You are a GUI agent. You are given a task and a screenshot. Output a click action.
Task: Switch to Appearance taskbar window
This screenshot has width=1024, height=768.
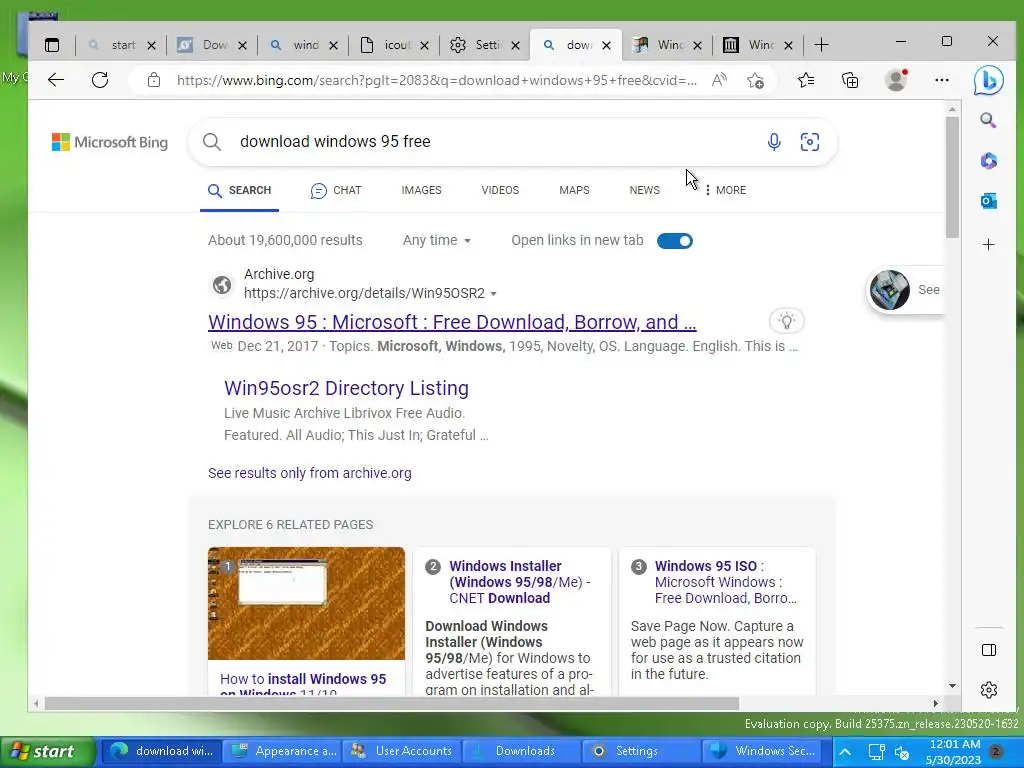[285, 751]
